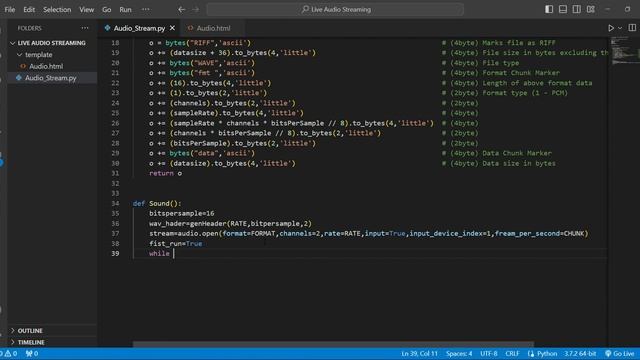The height and width of the screenshot is (360, 640).
Task: Open the Selection menu
Action: pos(57,9)
